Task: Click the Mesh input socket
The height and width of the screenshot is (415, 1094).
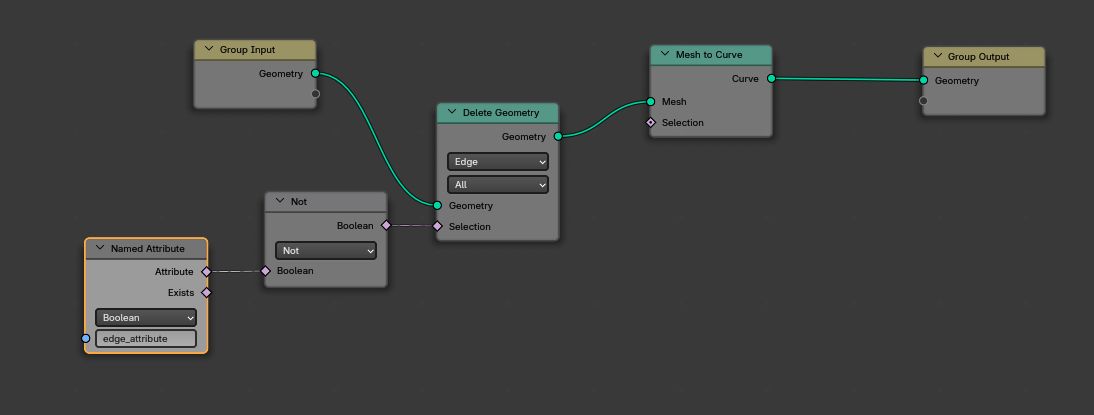Action: click(x=650, y=101)
